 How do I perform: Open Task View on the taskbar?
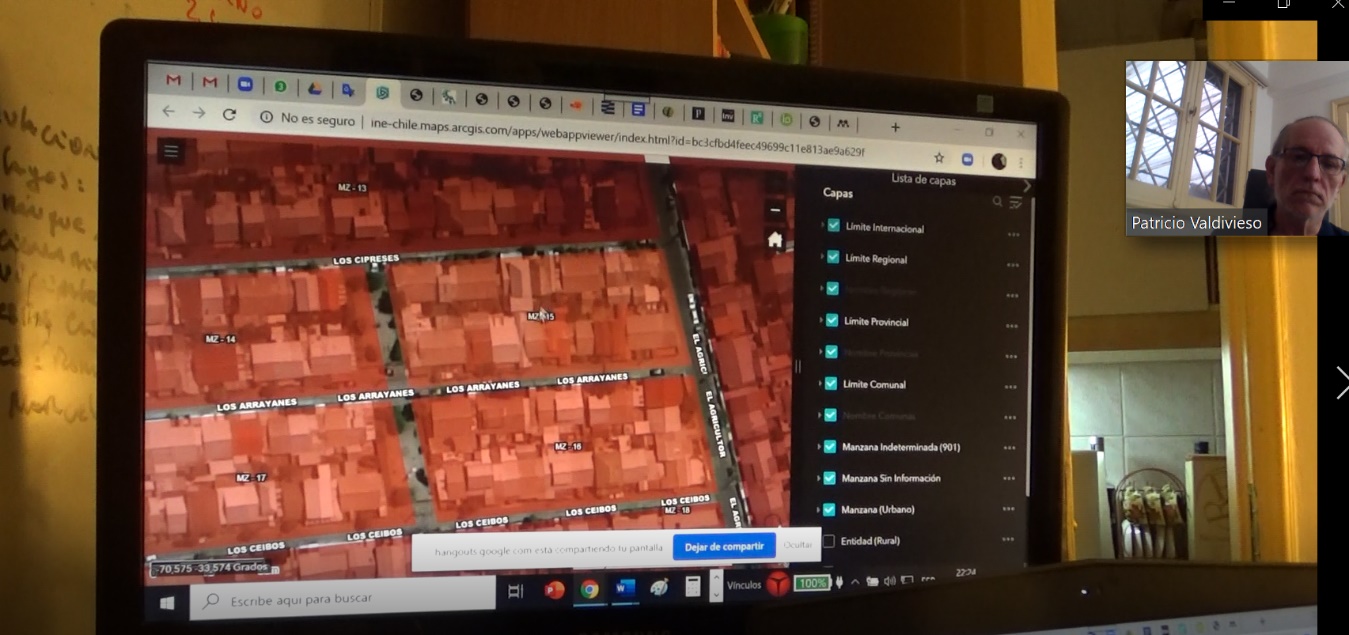click(516, 591)
